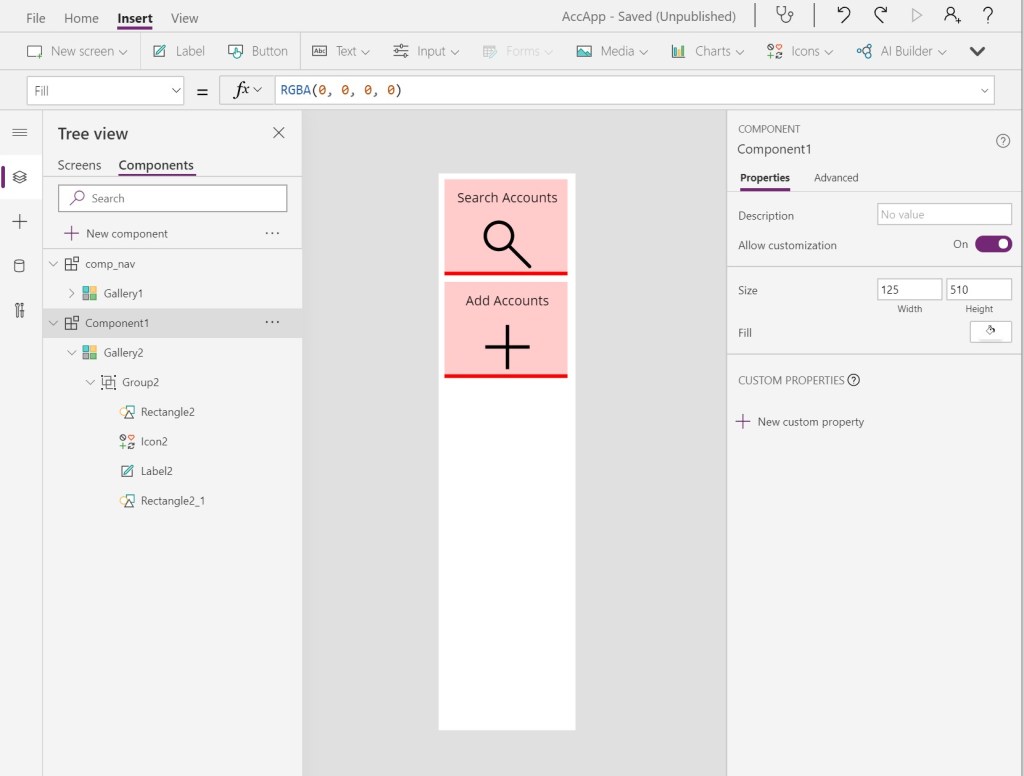This screenshot has width=1024, height=776.
Task: Open the Share user icon
Action: click(952, 16)
